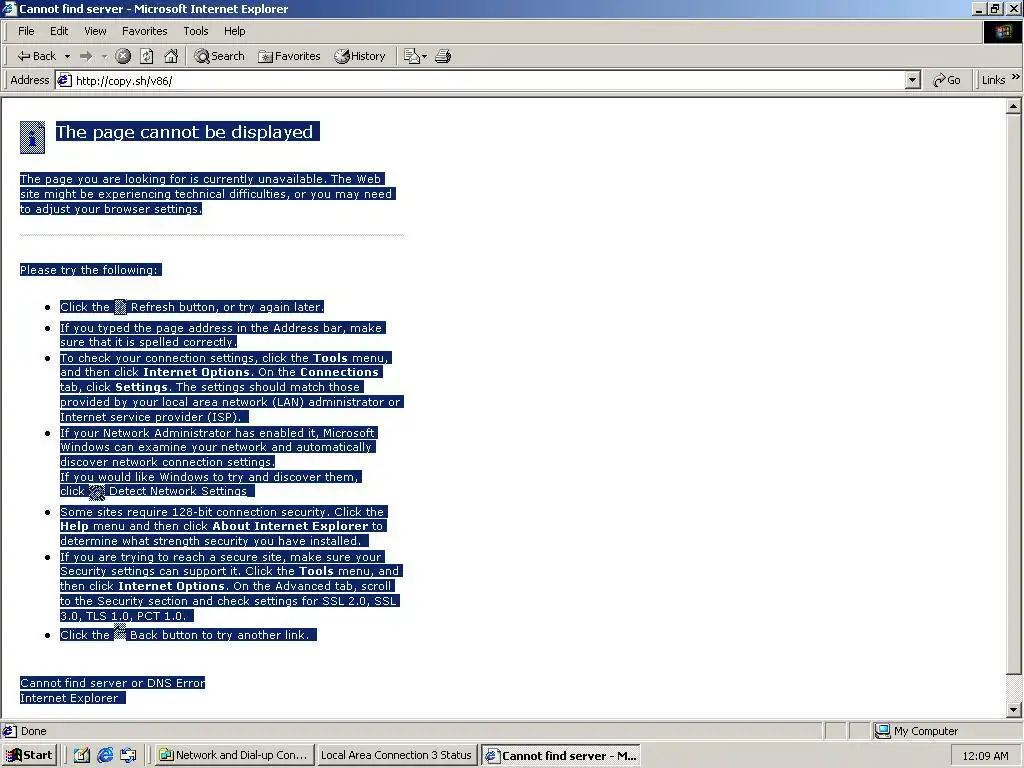1024x768 pixels.
Task: Click the 'Internet Explorer' footer text
Action: [x=69, y=697]
